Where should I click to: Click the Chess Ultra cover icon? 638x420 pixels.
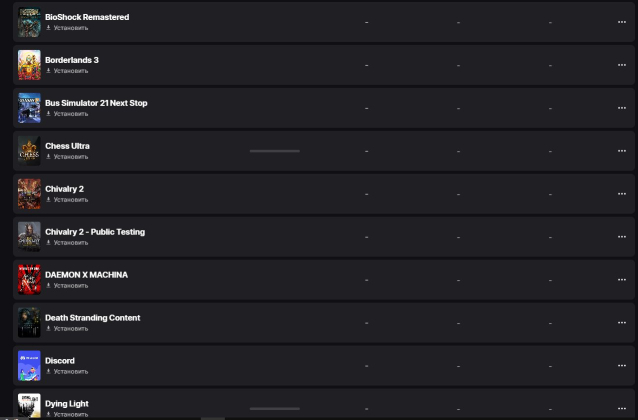pos(29,151)
